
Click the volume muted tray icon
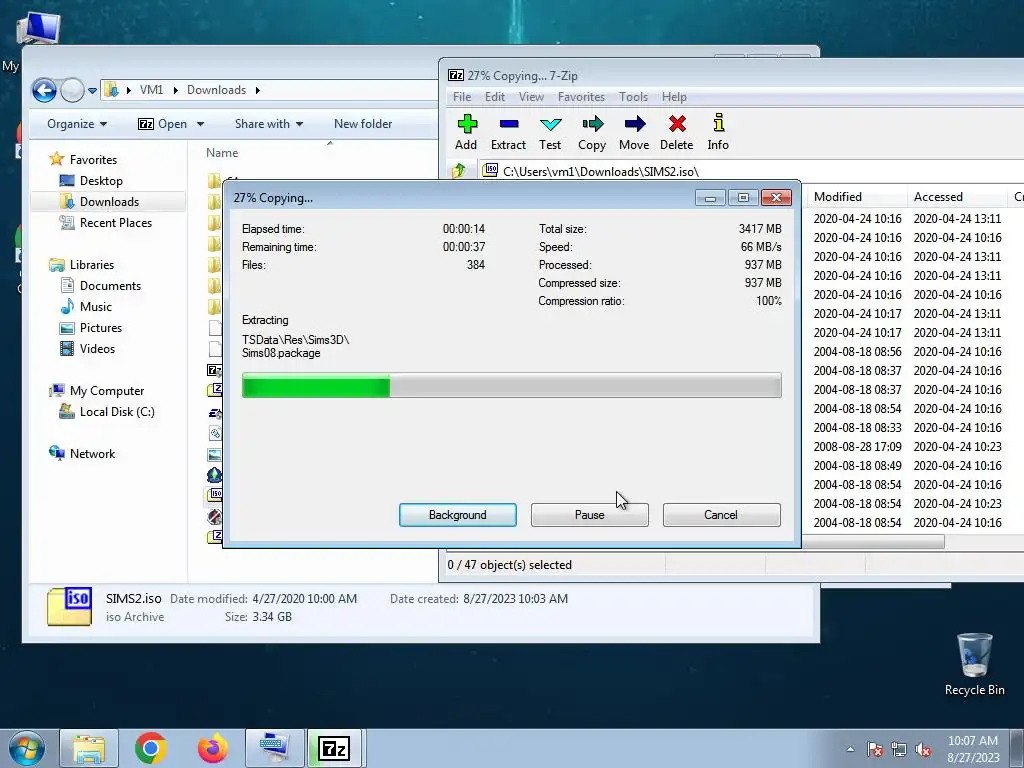point(923,750)
